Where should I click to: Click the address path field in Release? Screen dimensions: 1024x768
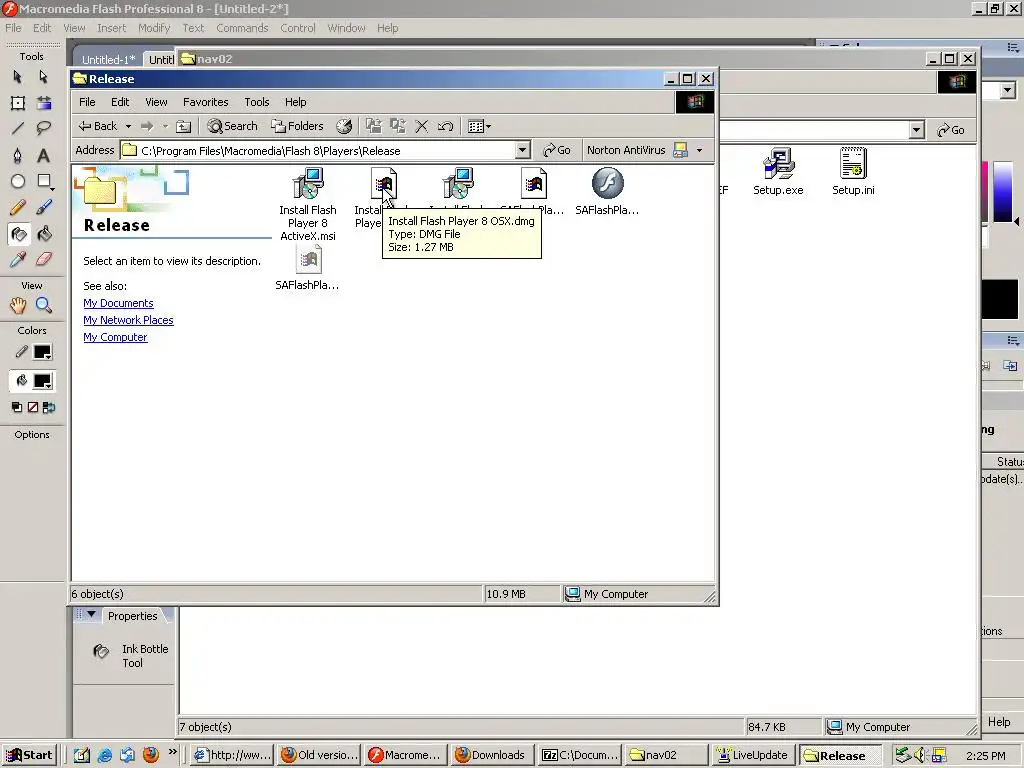click(x=318, y=151)
